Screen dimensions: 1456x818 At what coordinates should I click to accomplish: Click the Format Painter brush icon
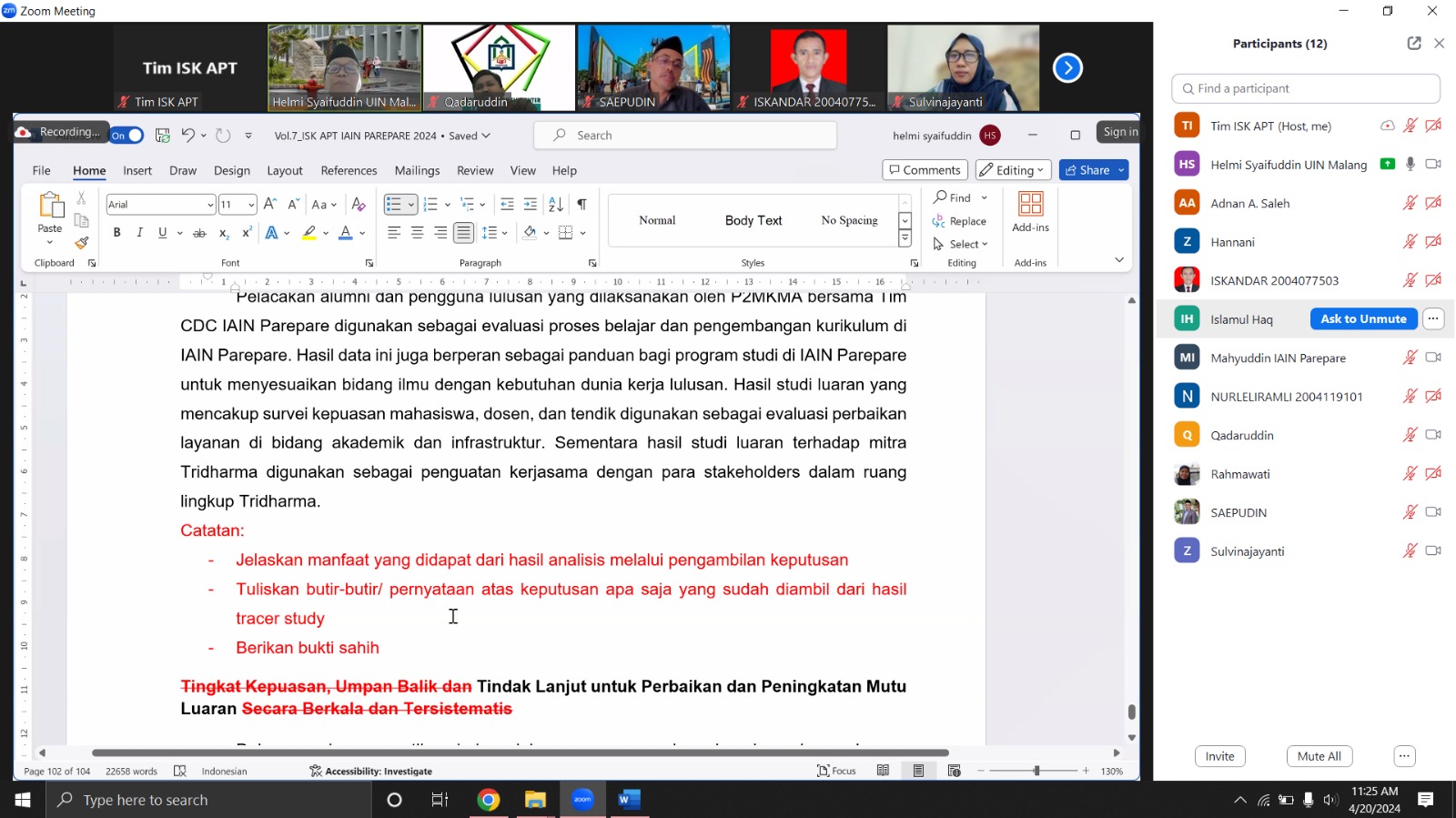(82, 243)
